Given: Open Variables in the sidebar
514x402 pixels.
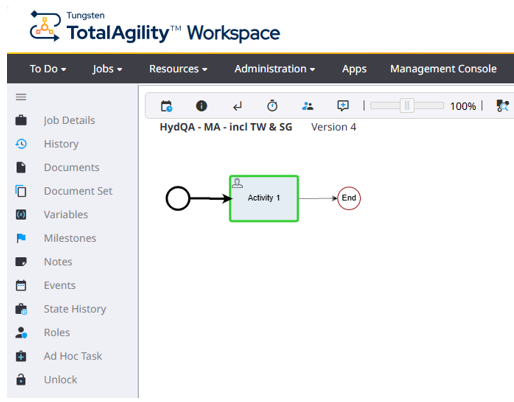Looking at the screenshot, I should [x=66, y=215].
